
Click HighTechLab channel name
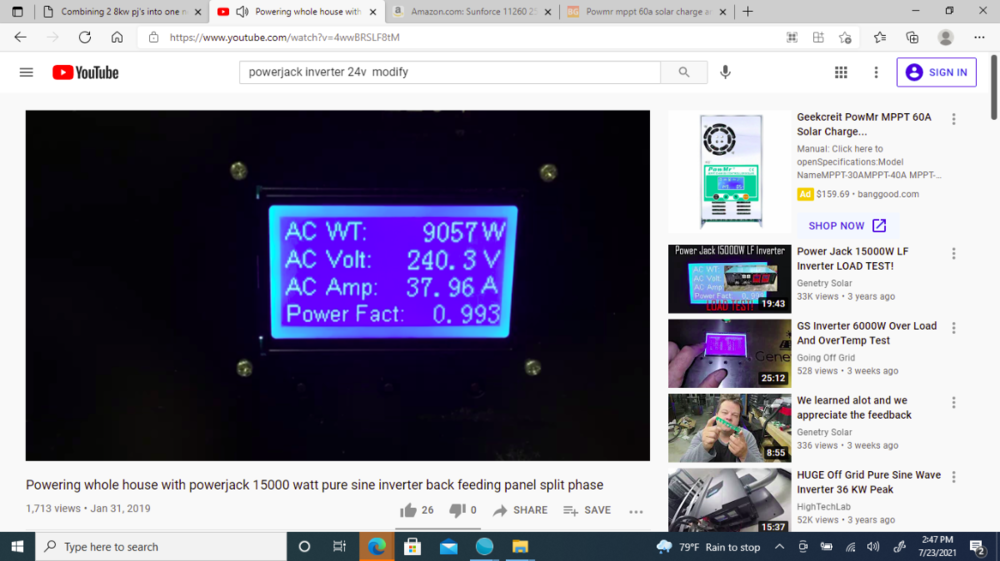point(823,507)
